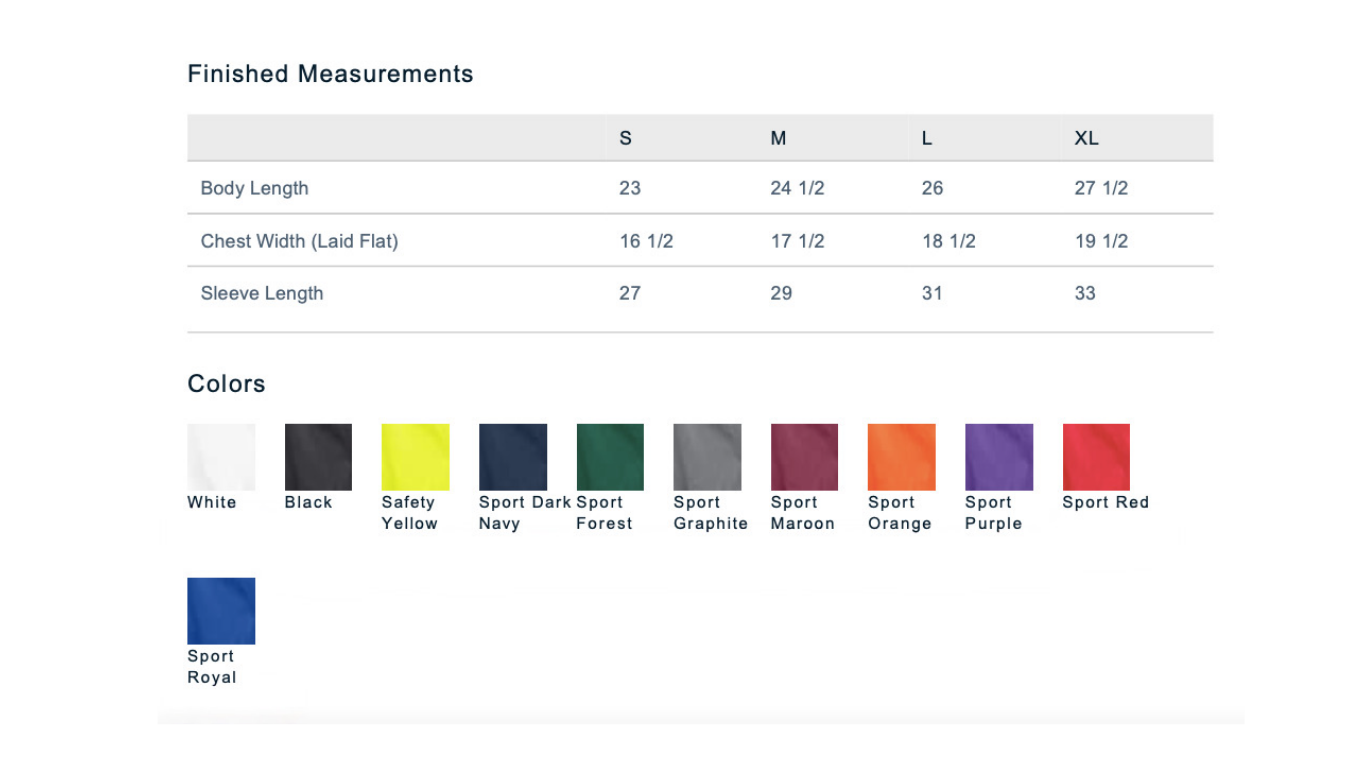This screenshot has width=1366, height=768.
Task: Select the Body Length row label
Action: pyautogui.click(x=254, y=188)
